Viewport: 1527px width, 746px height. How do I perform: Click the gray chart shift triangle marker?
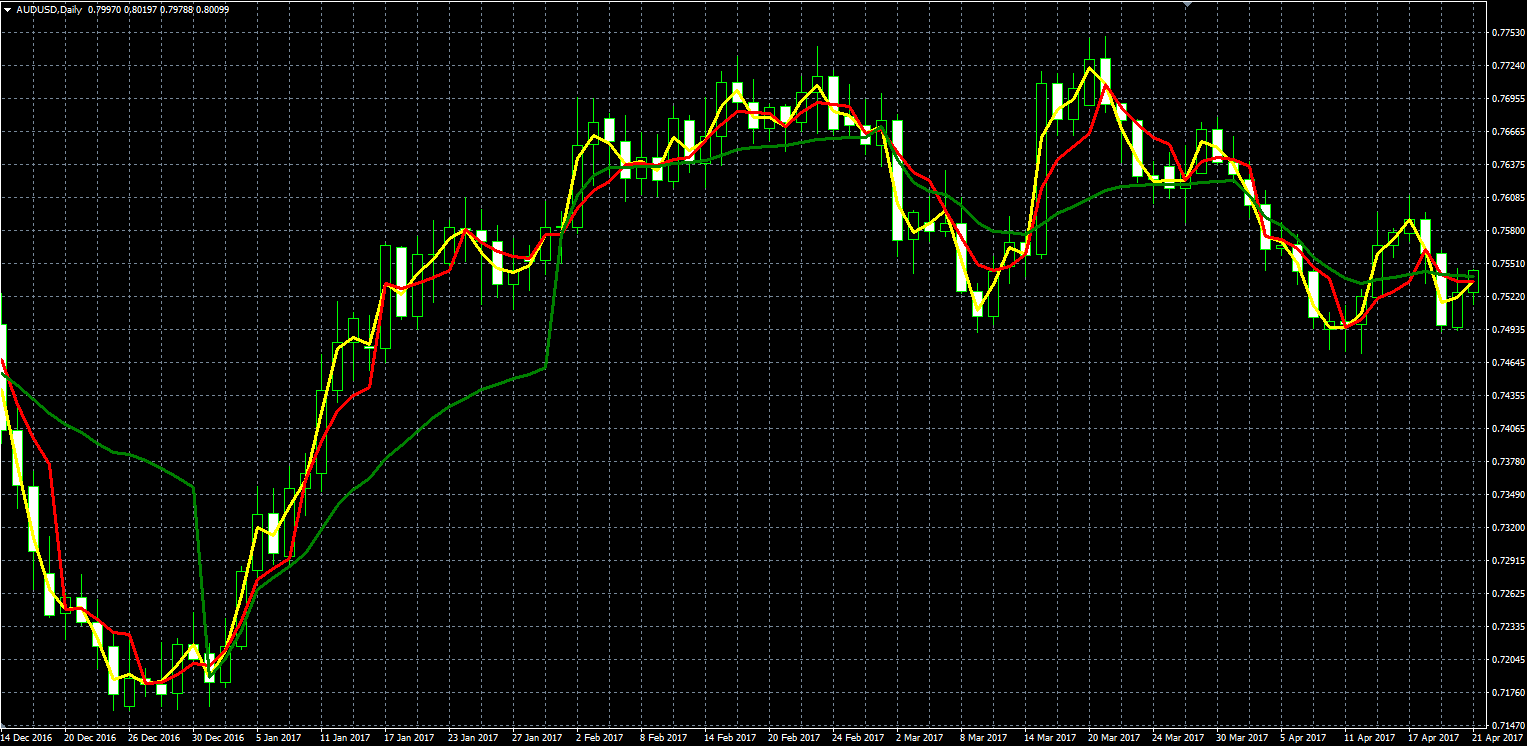pos(1187,4)
